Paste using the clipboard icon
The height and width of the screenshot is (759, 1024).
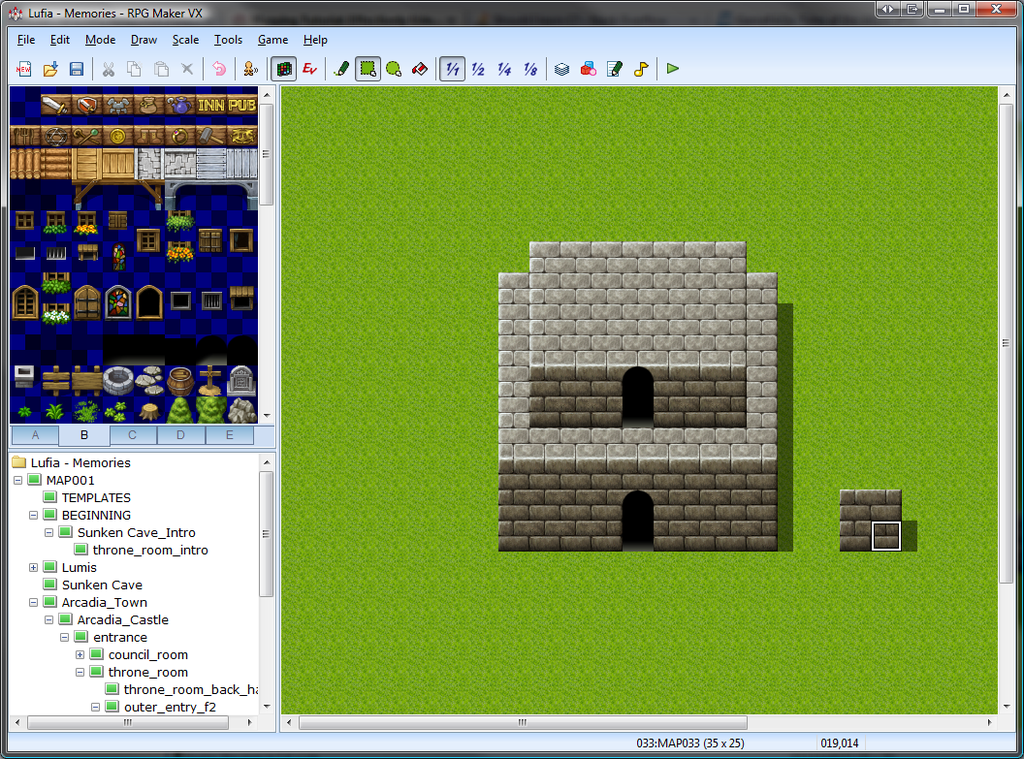pyautogui.click(x=161, y=69)
